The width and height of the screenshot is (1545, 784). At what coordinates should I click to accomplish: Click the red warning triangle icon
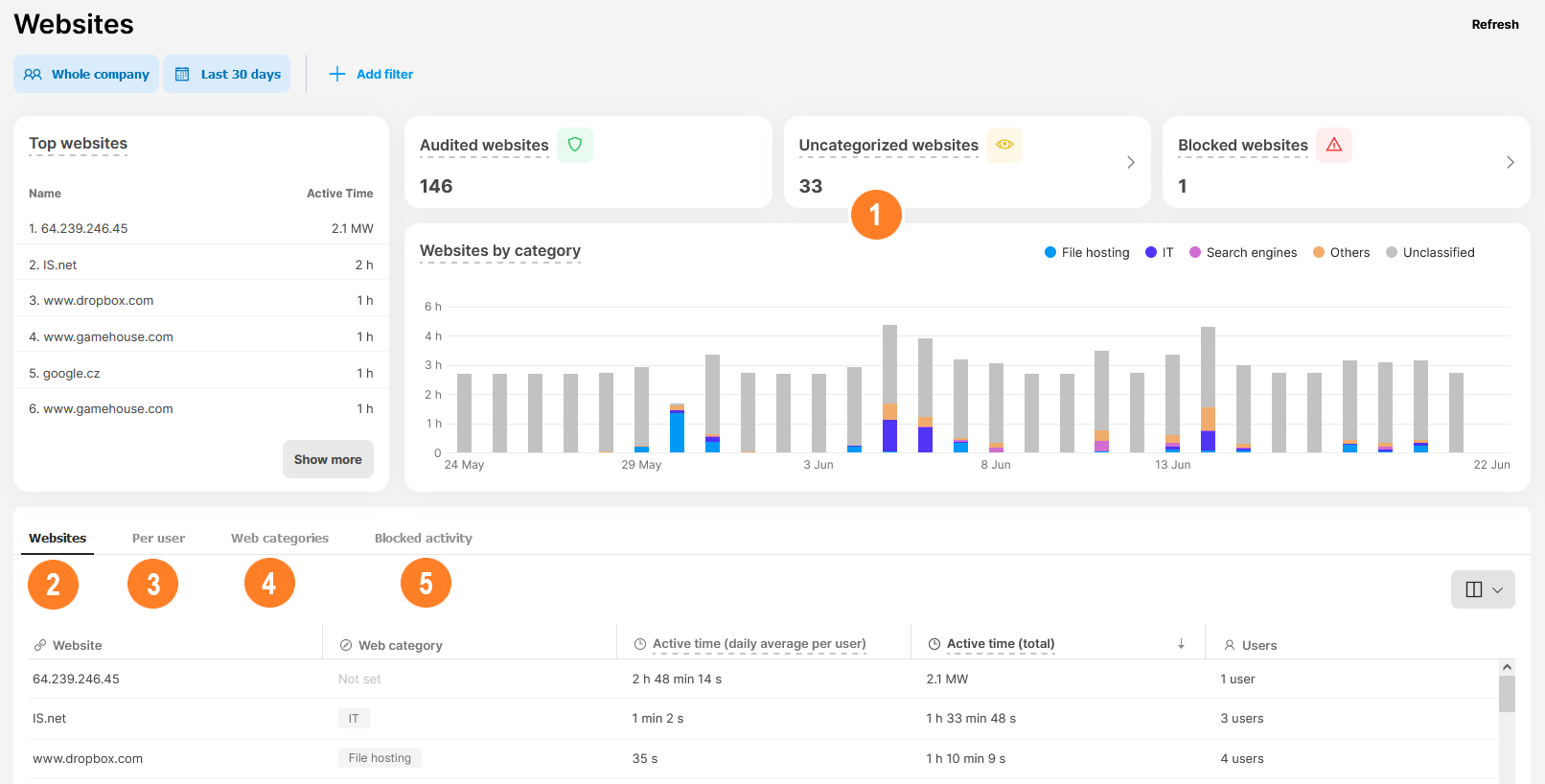tap(1333, 145)
